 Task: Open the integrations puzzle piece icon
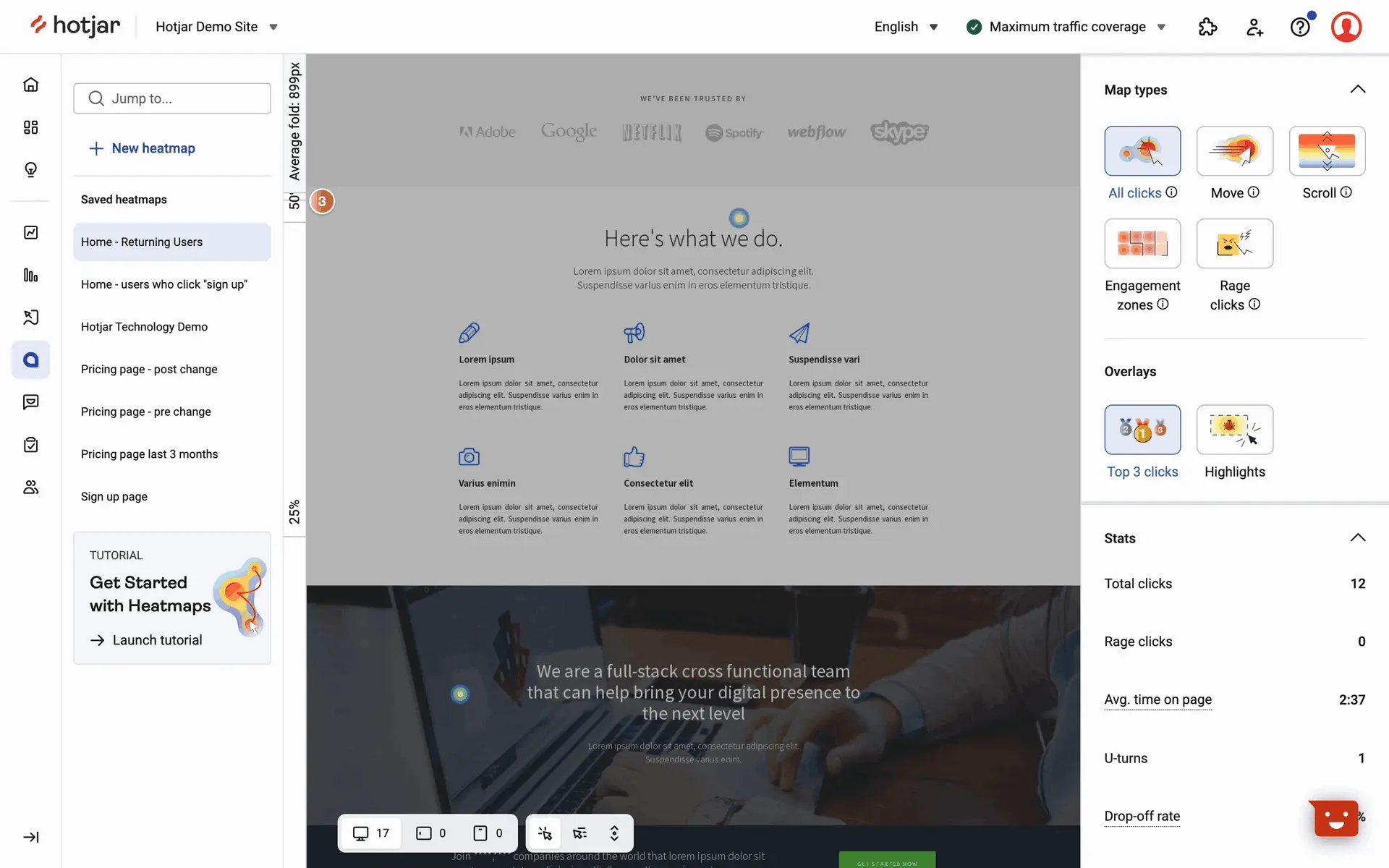[x=1207, y=27]
